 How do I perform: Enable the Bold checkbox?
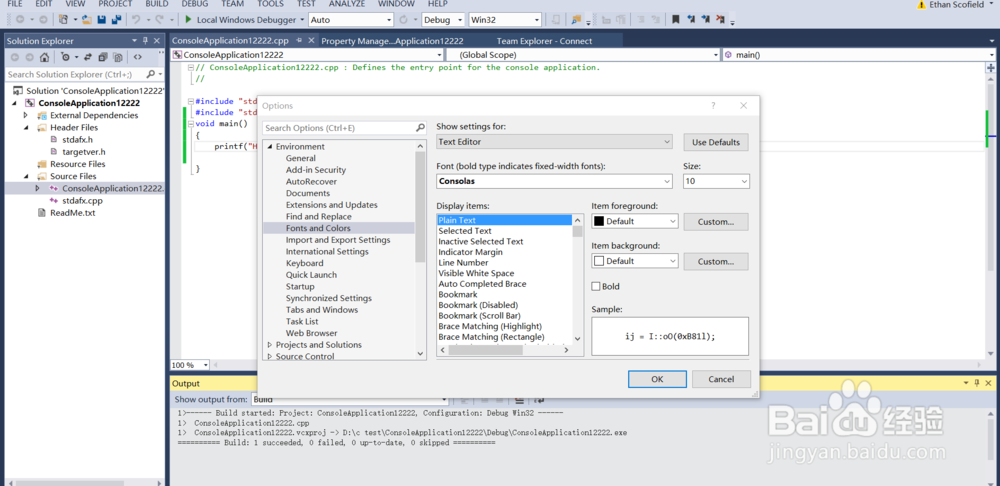coord(596,286)
